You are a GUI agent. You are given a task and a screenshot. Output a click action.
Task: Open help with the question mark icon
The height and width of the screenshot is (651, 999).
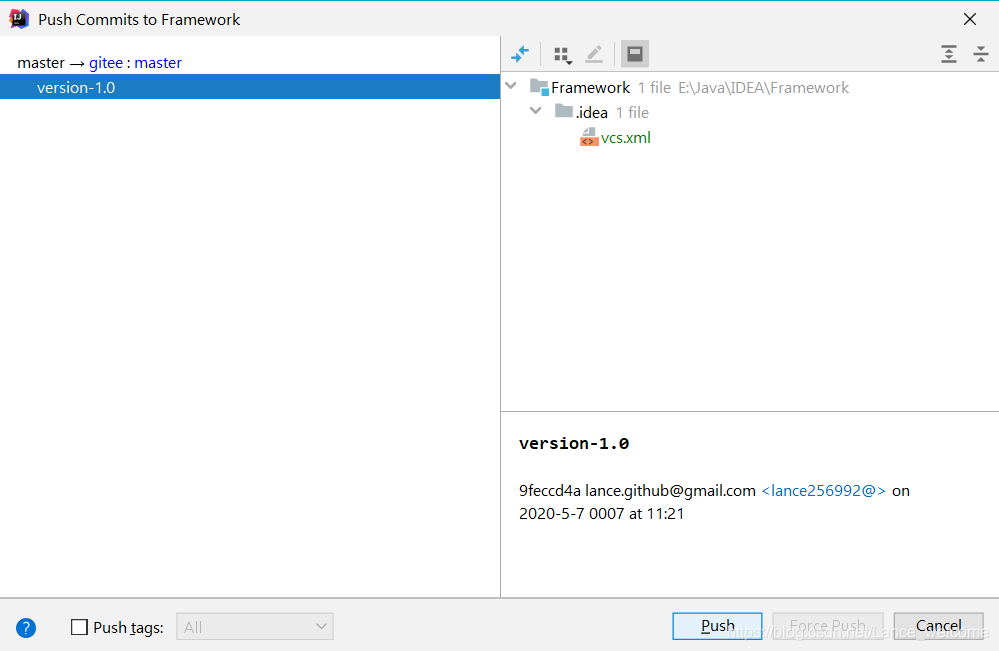(26, 628)
